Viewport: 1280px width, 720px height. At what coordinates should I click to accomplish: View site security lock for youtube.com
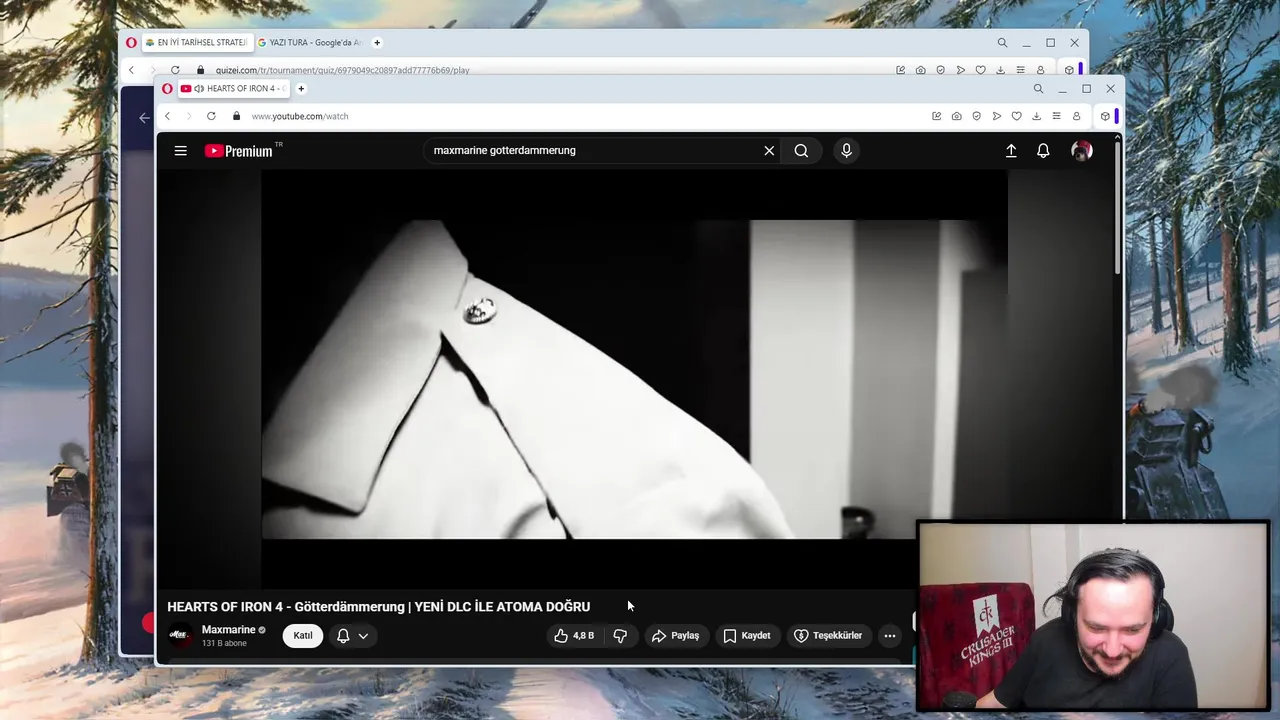237,116
